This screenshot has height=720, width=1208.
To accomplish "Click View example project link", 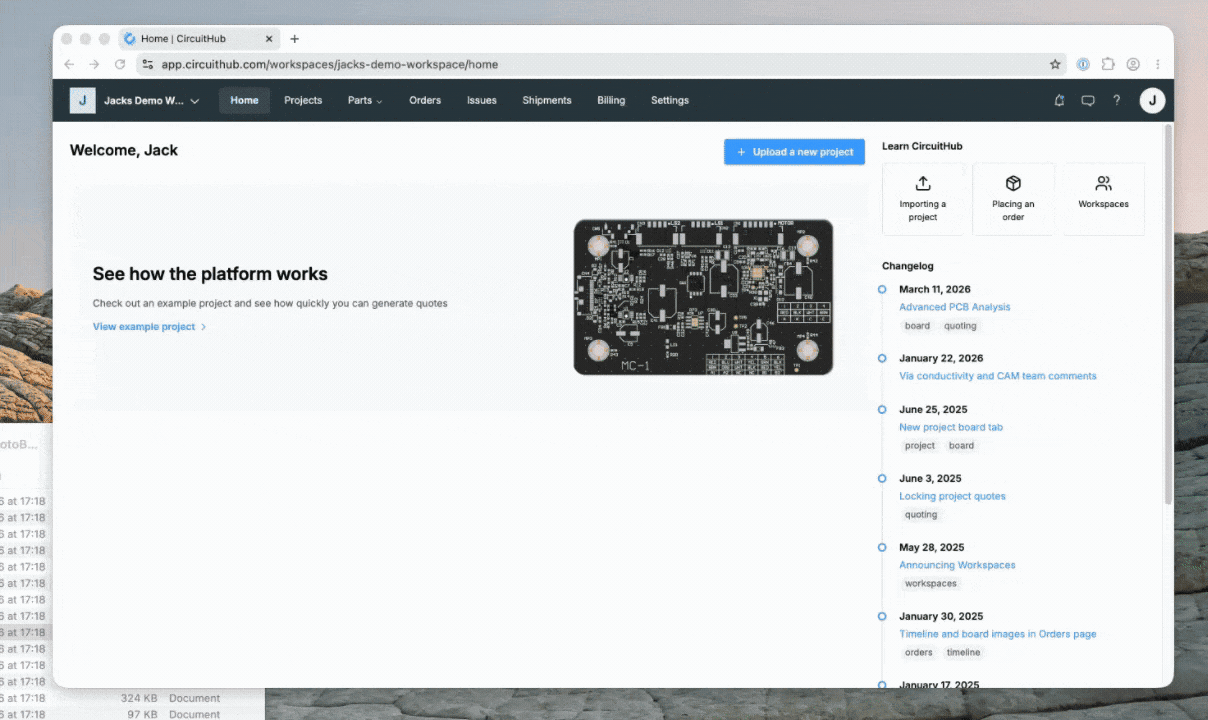I will coord(149,327).
